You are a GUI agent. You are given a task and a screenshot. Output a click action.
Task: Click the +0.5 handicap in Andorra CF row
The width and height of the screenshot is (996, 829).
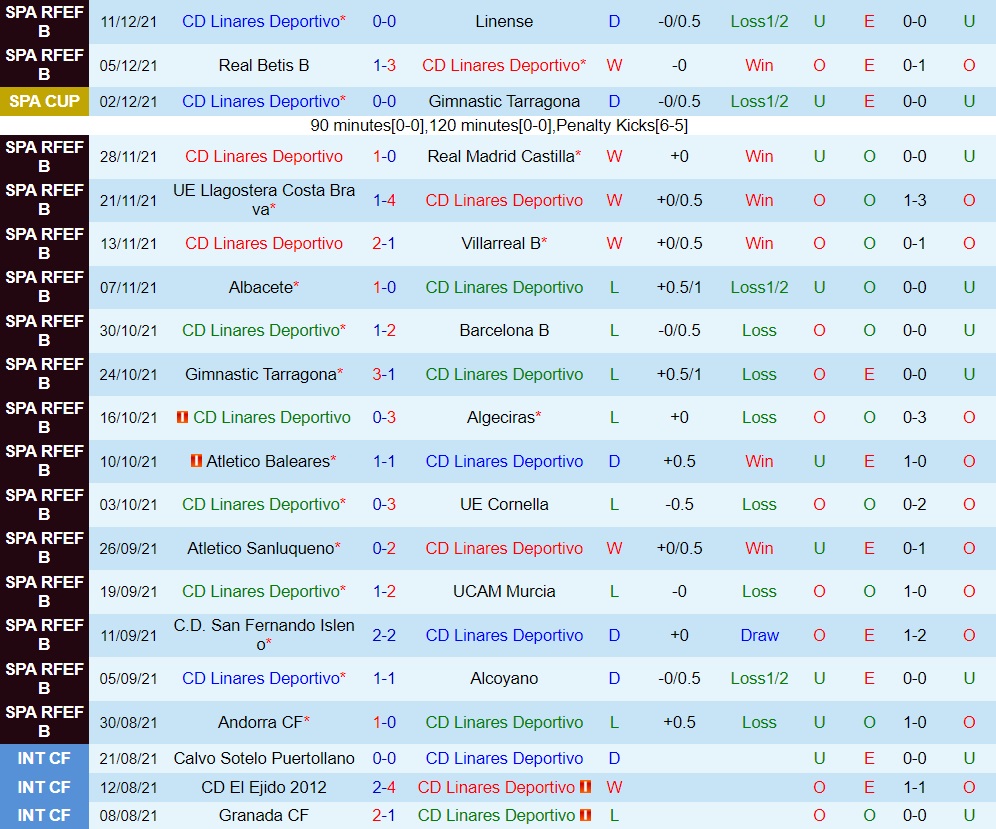[x=679, y=722]
